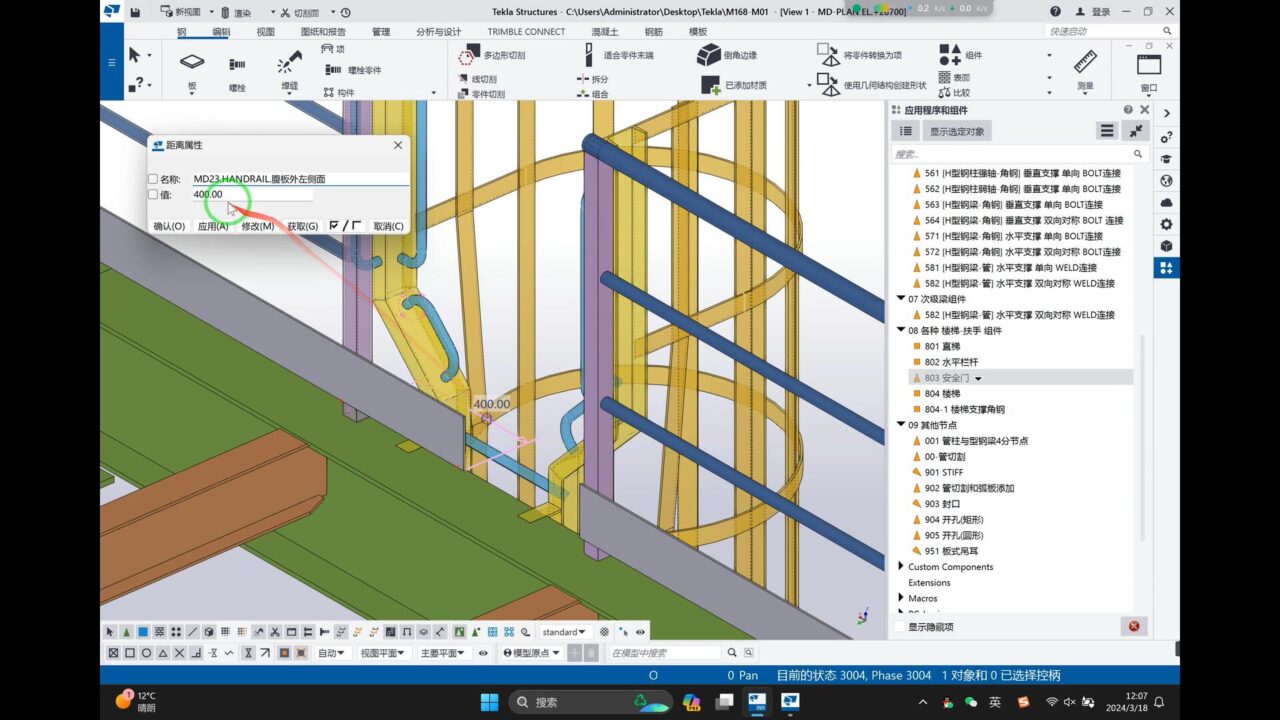1280x720 pixels.
Task: Toggle the eye icon after 主要平面 dropdown
Action: click(x=483, y=653)
